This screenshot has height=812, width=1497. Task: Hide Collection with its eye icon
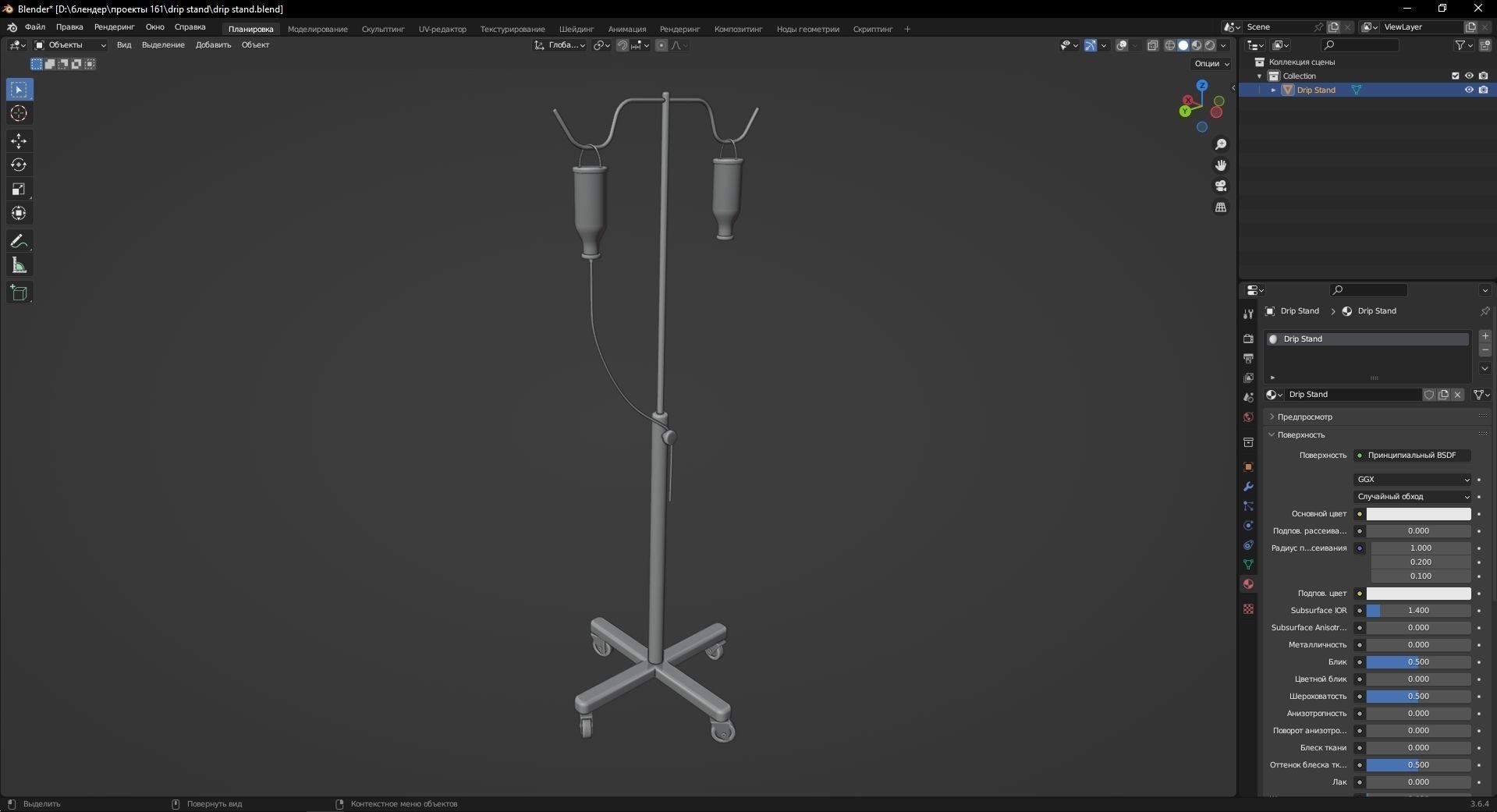pyautogui.click(x=1469, y=76)
